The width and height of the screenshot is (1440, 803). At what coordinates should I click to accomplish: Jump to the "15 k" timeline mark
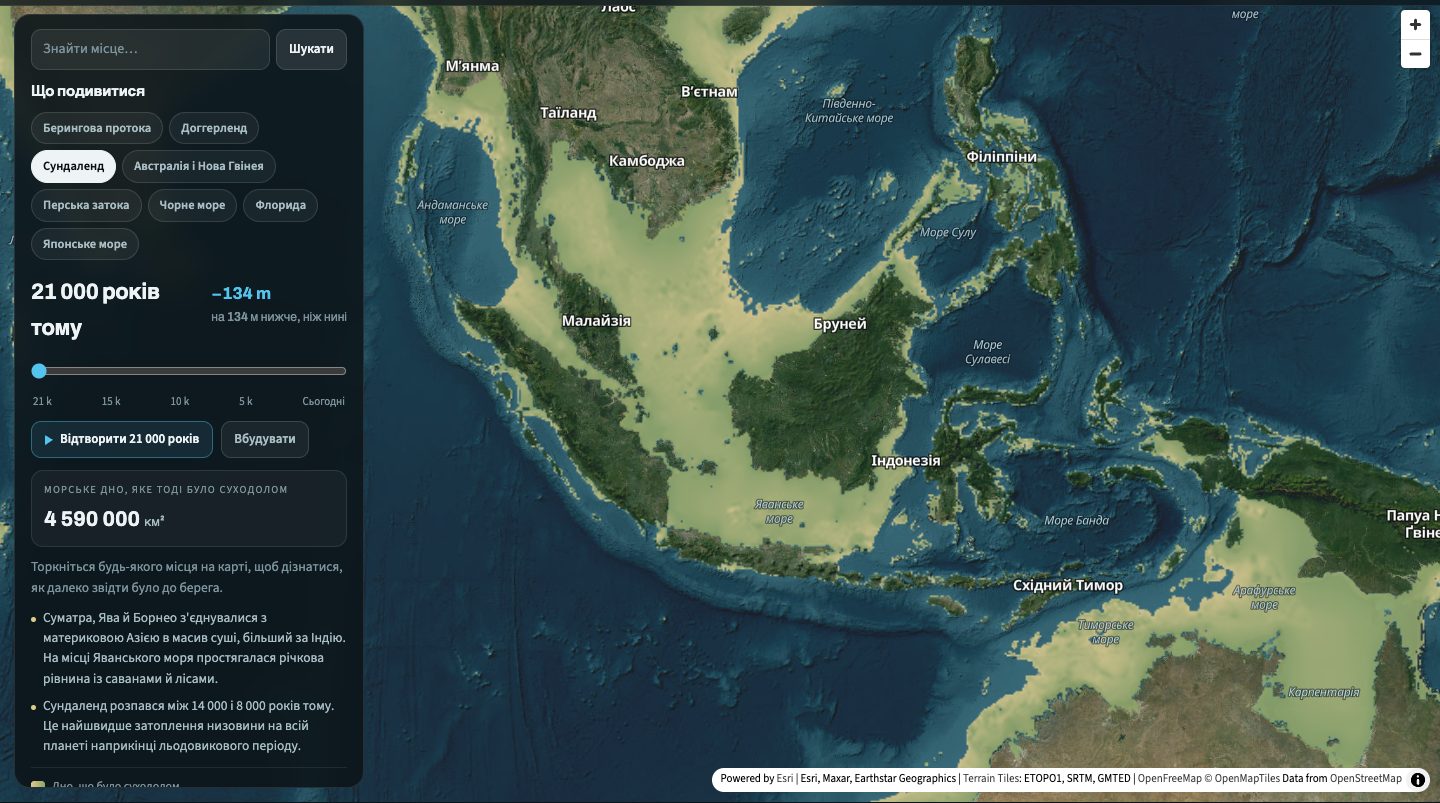pos(111,401)
